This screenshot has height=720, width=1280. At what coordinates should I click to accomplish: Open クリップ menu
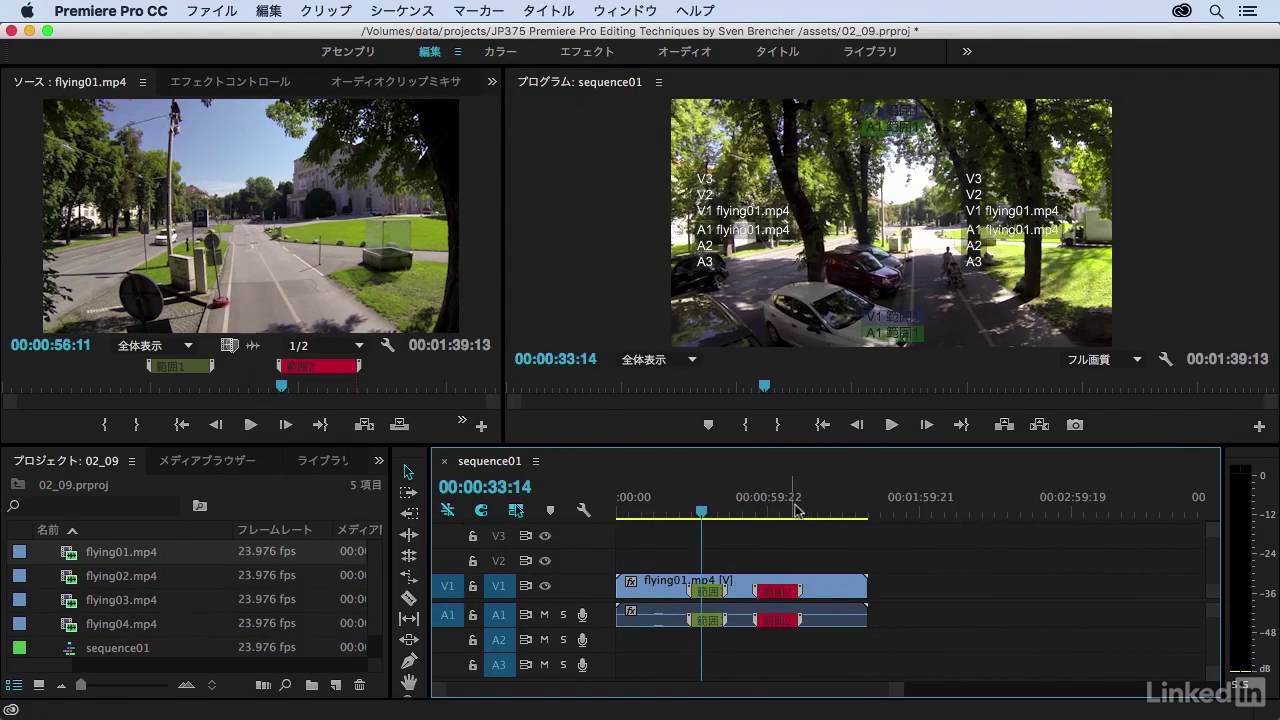point(326,11)
